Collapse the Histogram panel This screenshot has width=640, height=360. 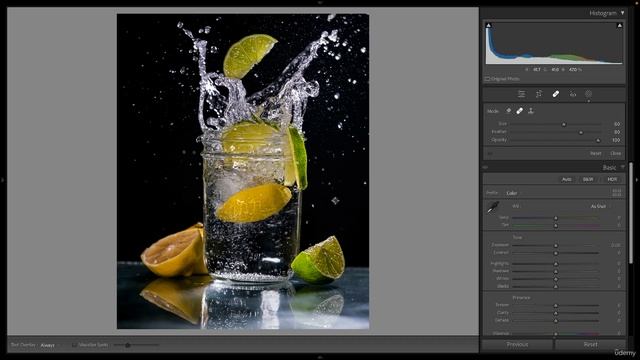(622, 13)
